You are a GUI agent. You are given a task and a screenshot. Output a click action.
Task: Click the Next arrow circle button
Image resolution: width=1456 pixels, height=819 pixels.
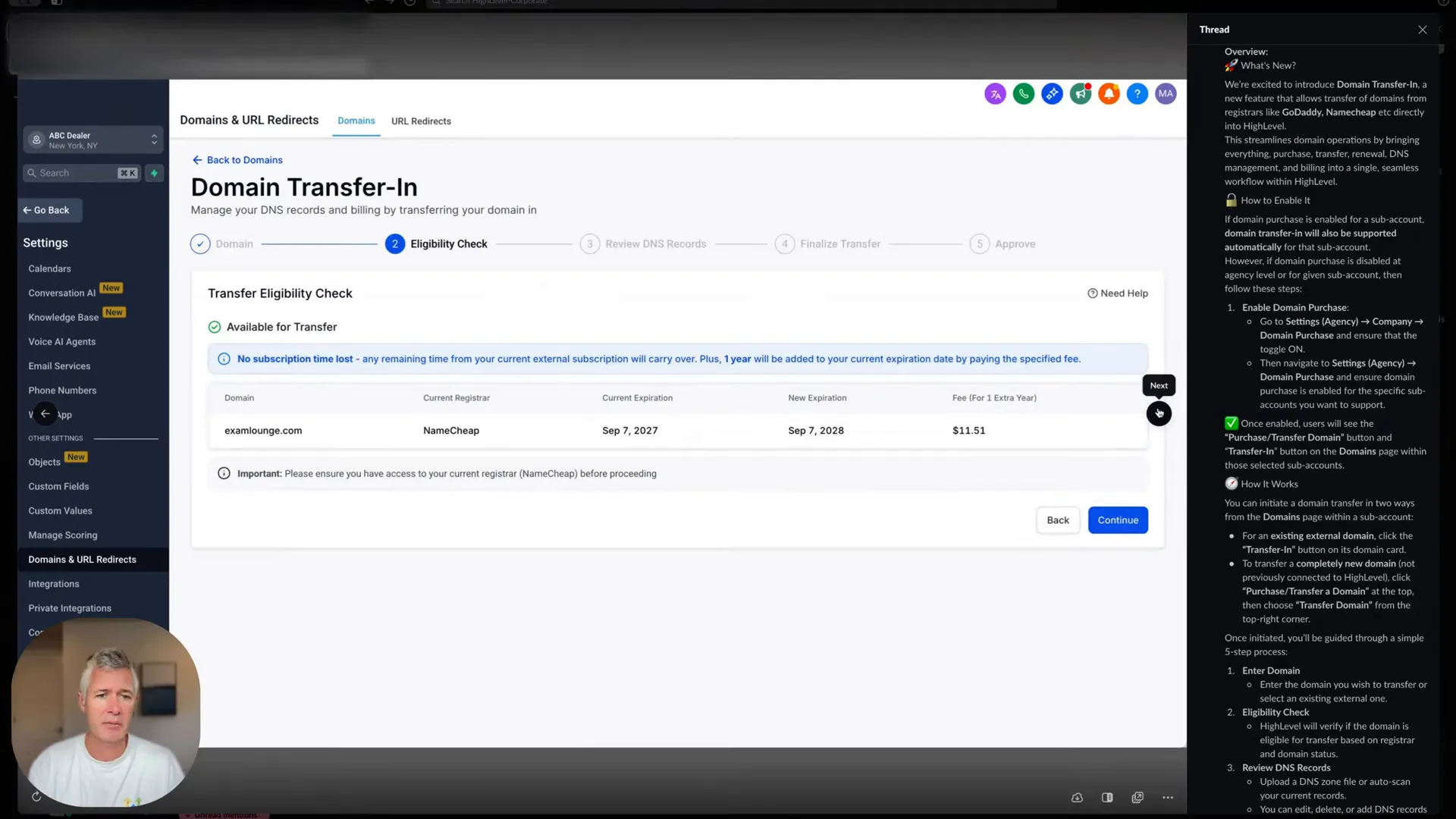(x=1159, y=413)
